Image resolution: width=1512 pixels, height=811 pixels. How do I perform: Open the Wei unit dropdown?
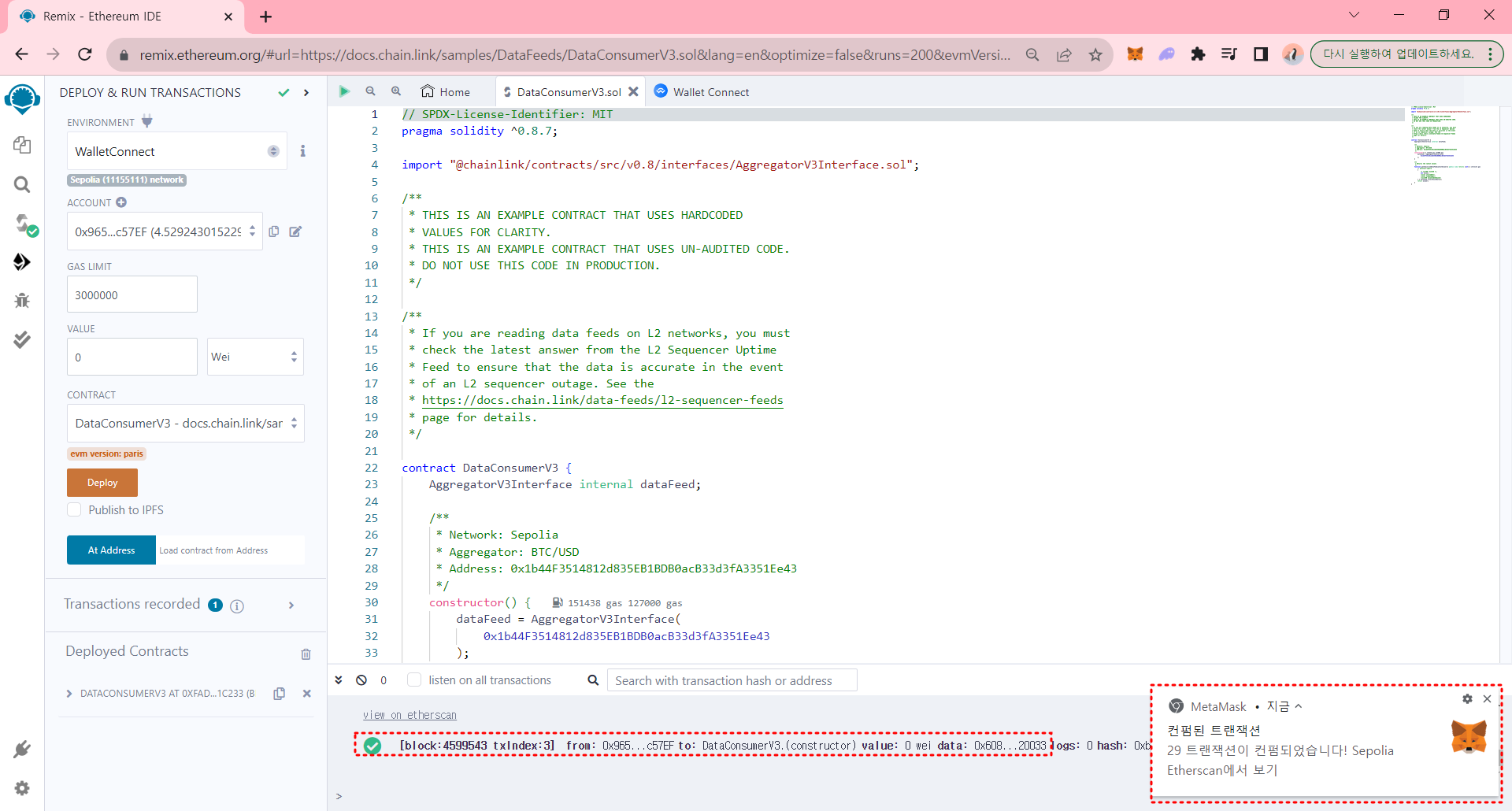tap(255, 357)
